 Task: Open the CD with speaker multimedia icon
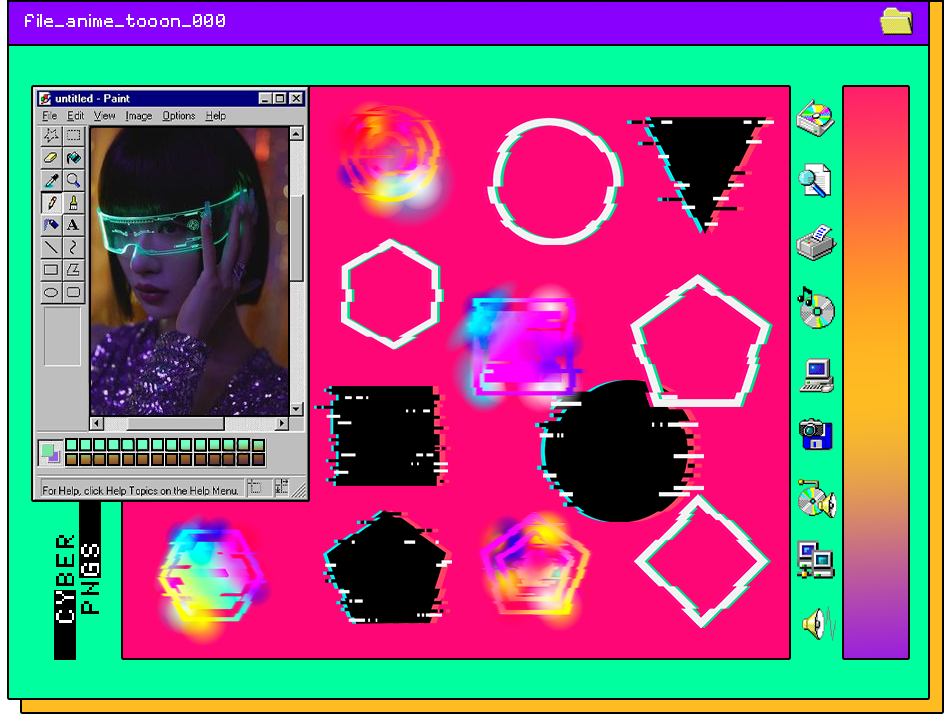pos(817,499)
